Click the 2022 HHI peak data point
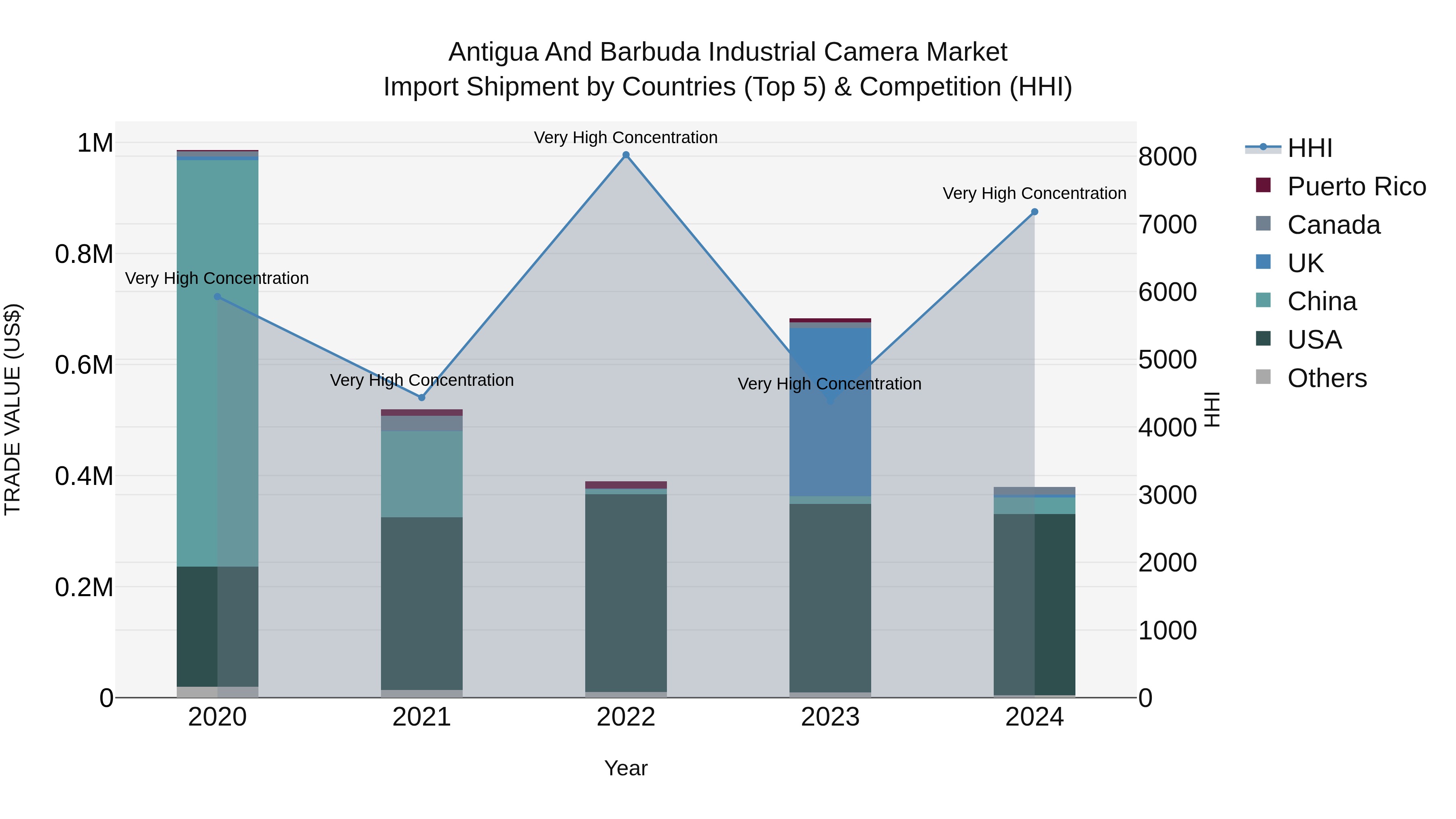The image size is (1456, 819). [x=626, y=155]
